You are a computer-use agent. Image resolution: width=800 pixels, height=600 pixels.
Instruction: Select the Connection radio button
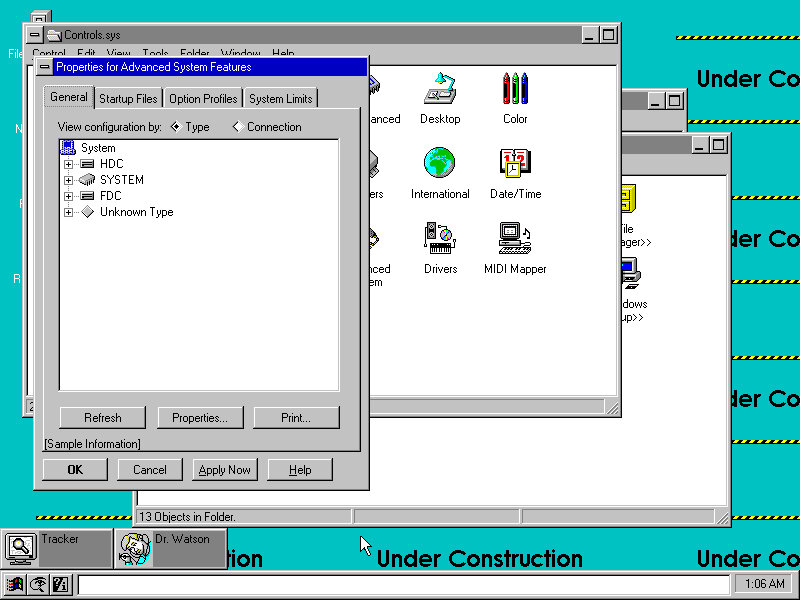[237, 127]
